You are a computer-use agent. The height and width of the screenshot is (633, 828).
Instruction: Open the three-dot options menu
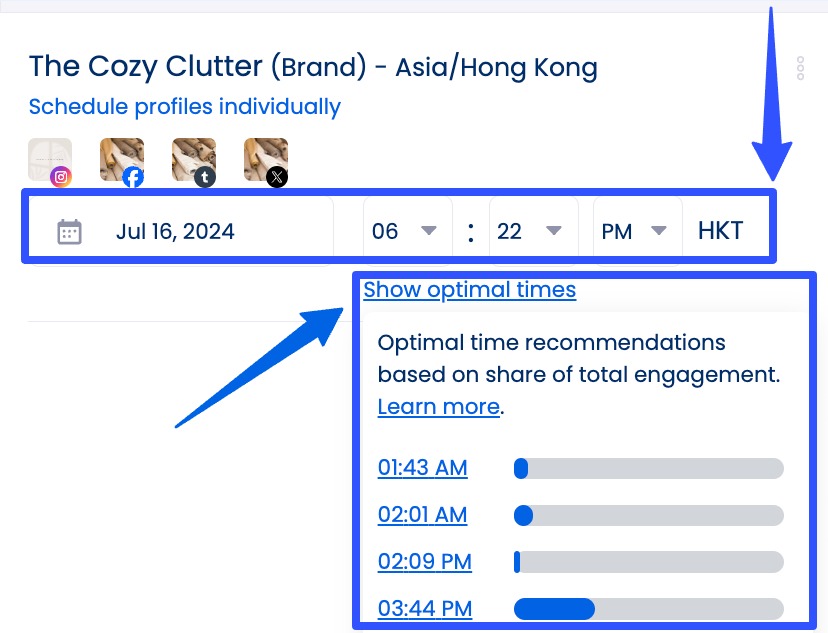coord(800,68)
